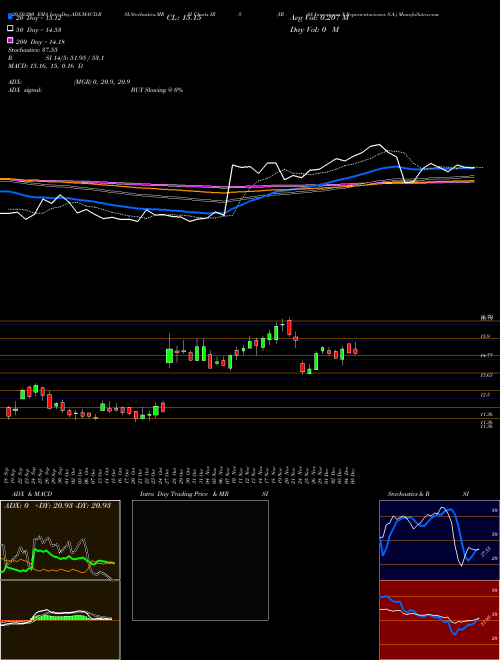
Task: Click the last red candlestick on the right
Action: click(355, 351)
